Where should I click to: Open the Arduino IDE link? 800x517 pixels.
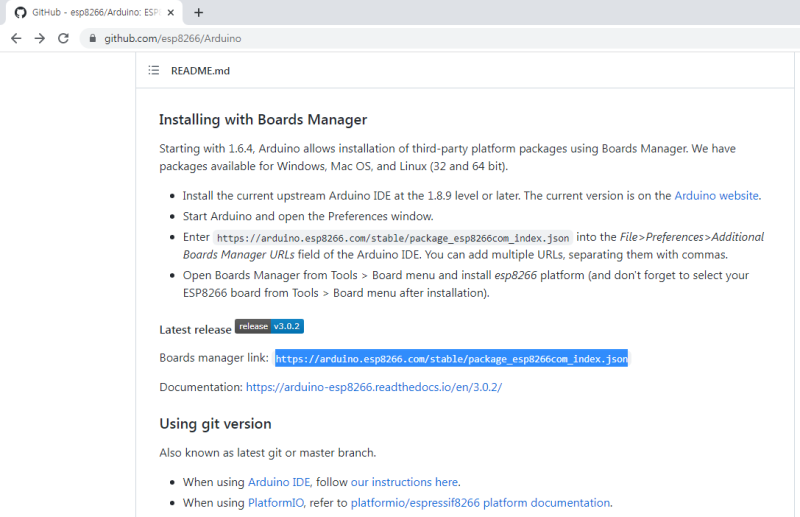(279, 482)
